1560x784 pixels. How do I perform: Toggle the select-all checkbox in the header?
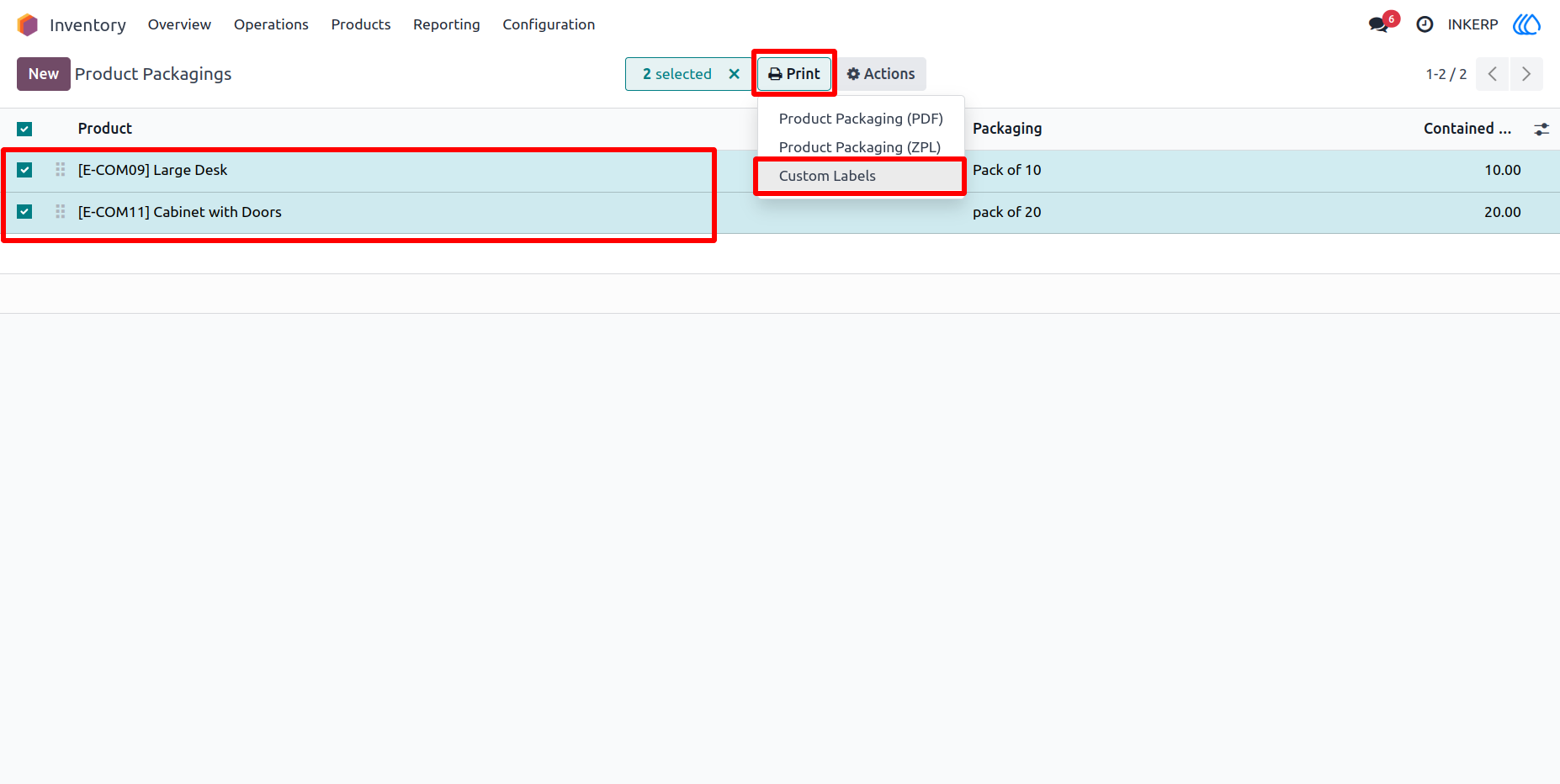click(24, 129)
